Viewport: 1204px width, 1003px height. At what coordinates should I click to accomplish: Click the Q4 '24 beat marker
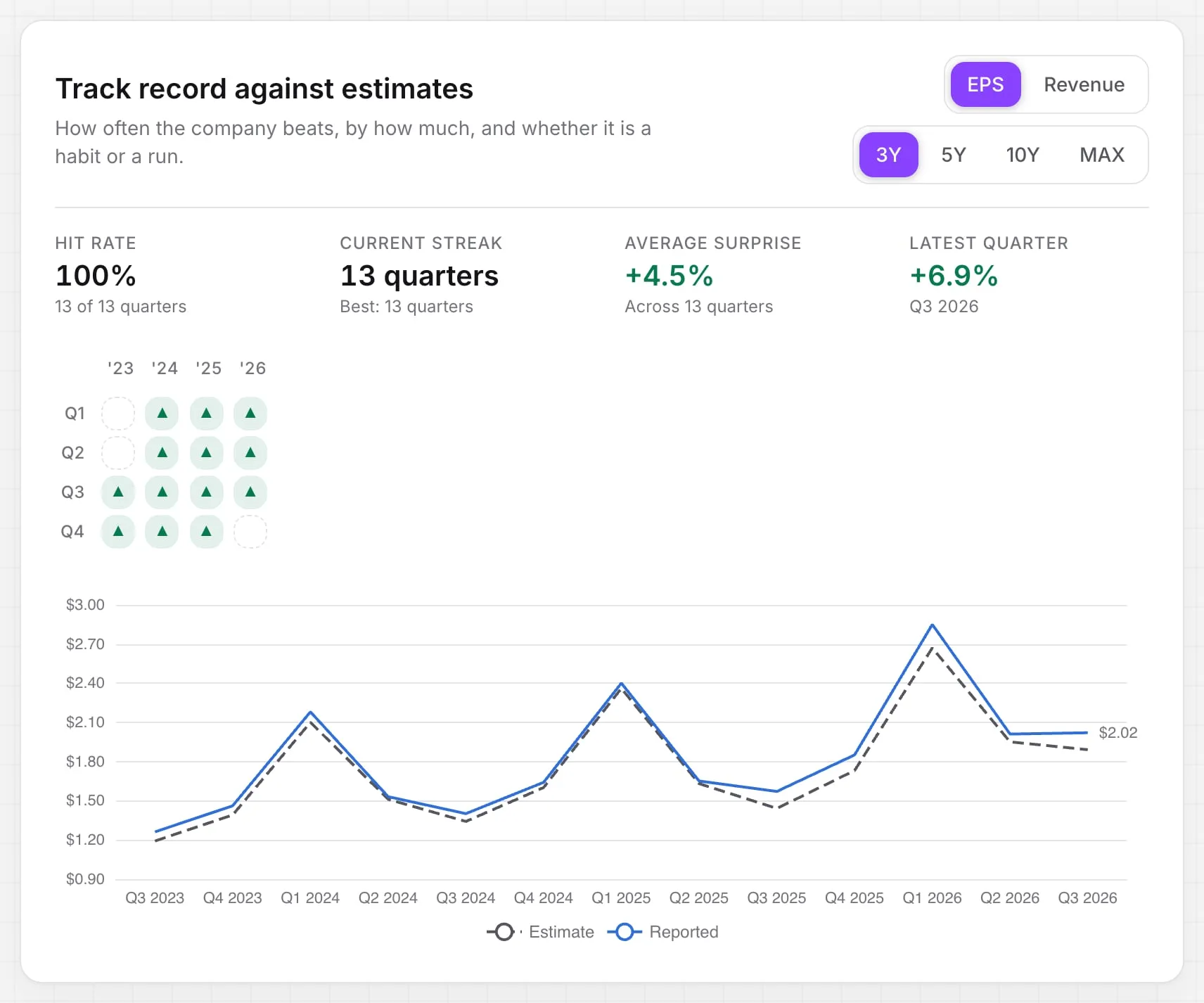162,531
